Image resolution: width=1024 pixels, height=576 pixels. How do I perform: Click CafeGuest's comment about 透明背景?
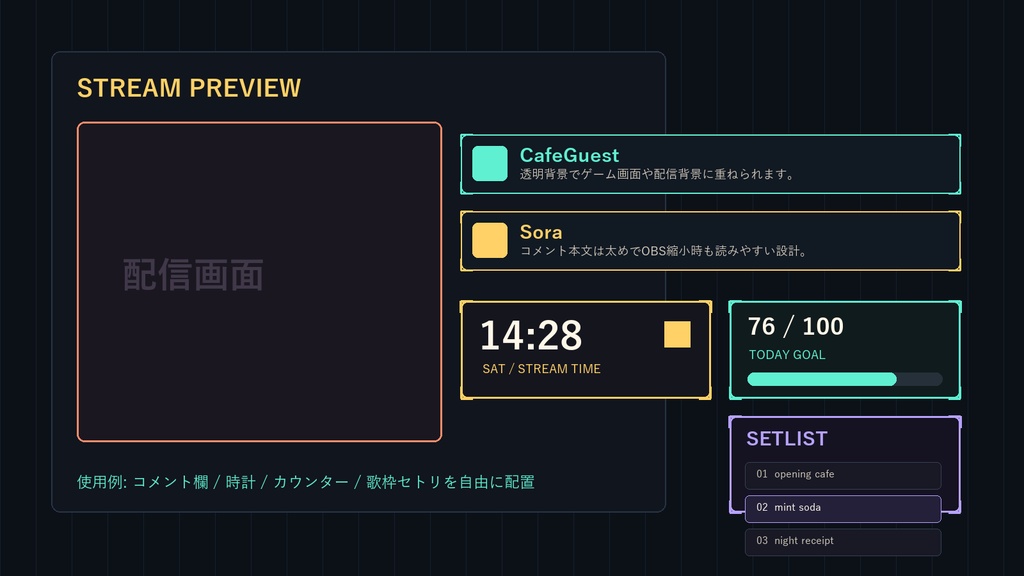(656, 174)
